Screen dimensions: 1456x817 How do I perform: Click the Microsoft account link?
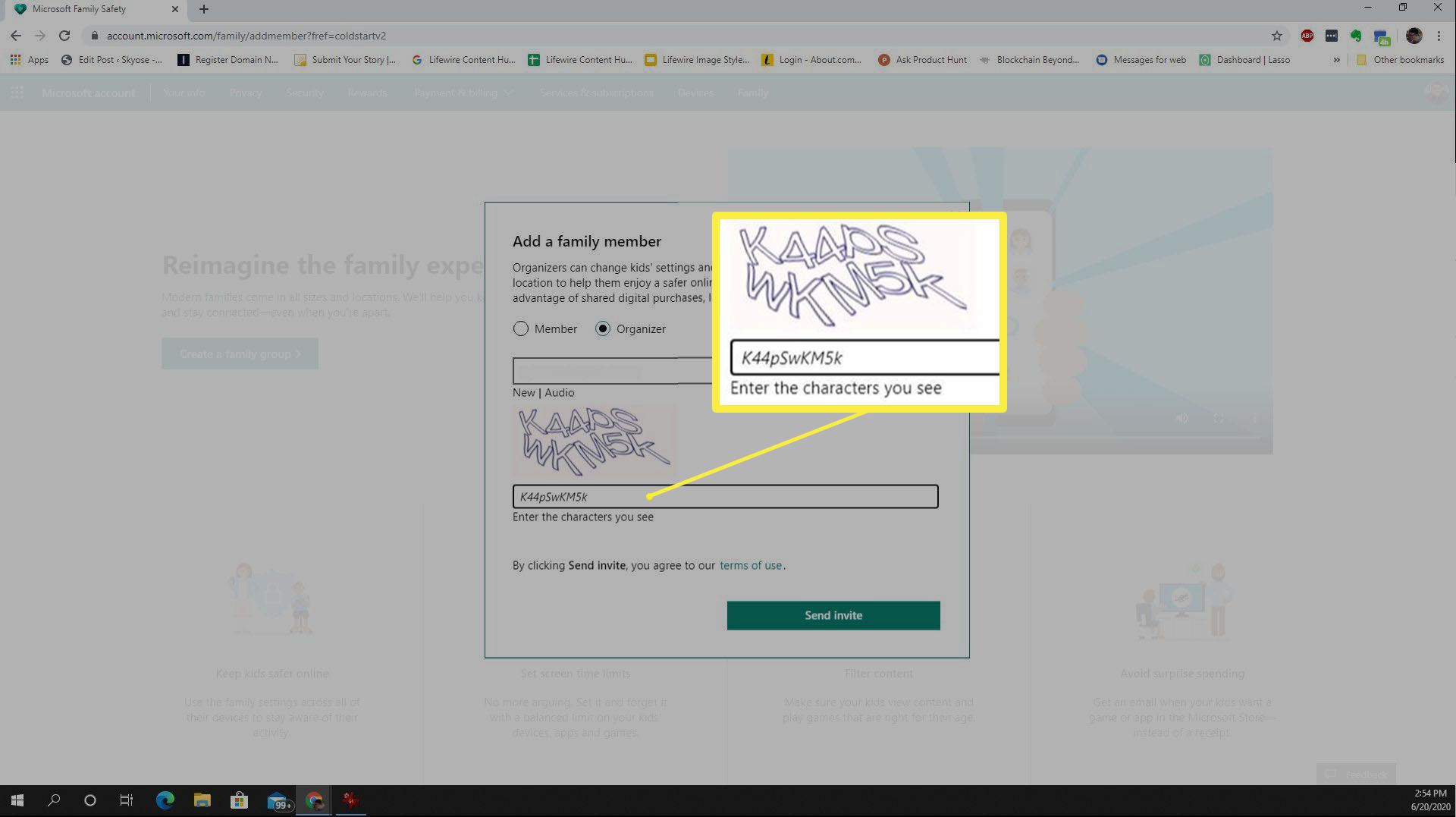point(88,93)
